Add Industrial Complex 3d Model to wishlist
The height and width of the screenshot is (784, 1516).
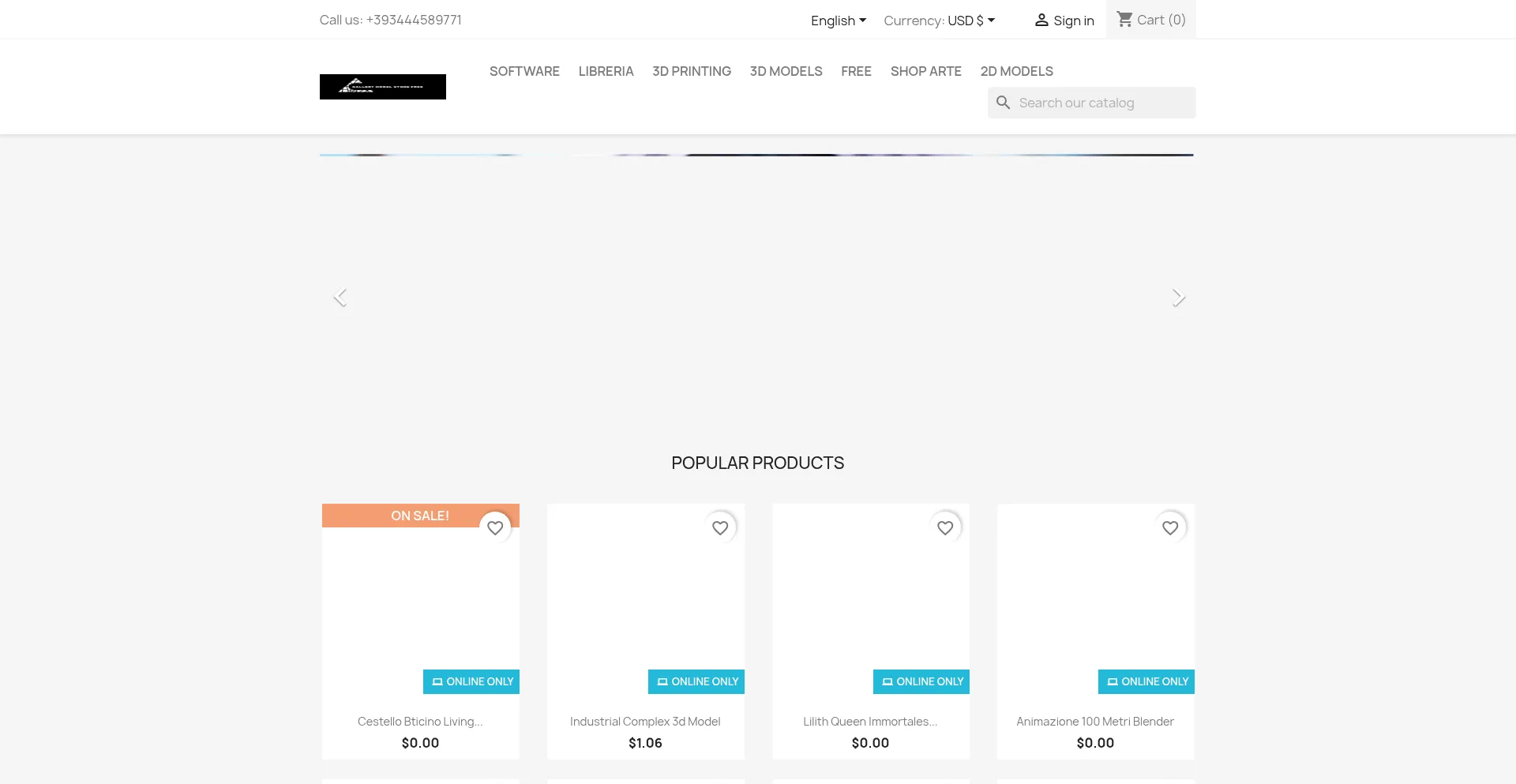(720, 527)
